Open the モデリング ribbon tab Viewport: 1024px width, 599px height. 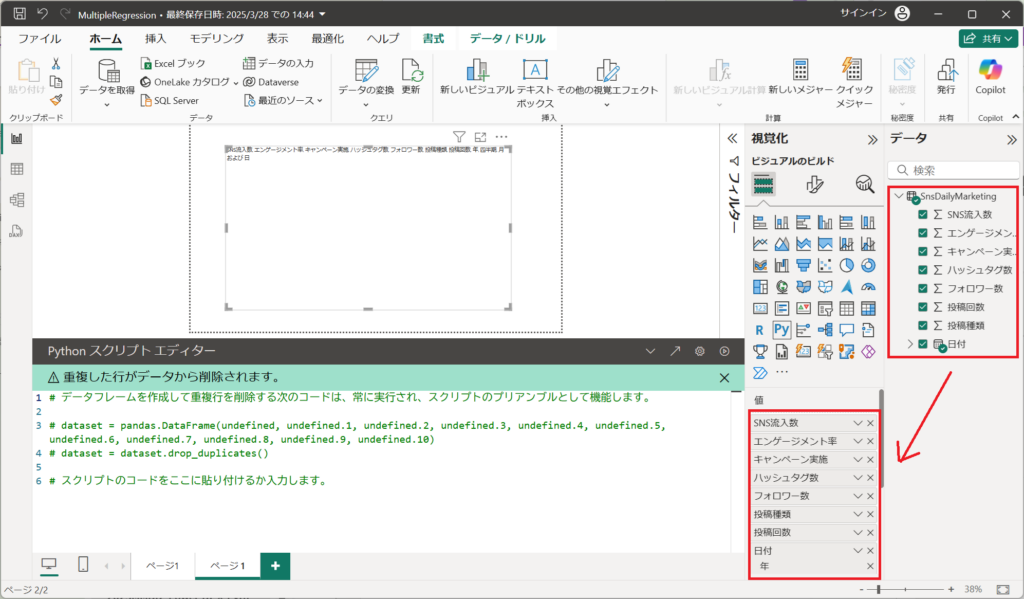[217, 39]
